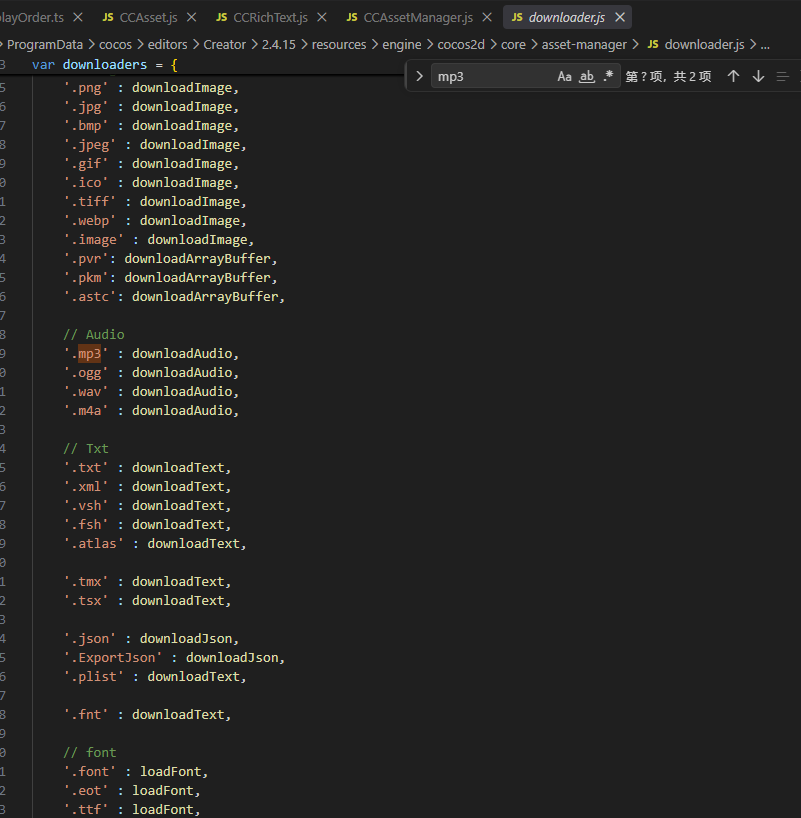
Task: Click the highlighted mp3 match in code
Action: 89,354
